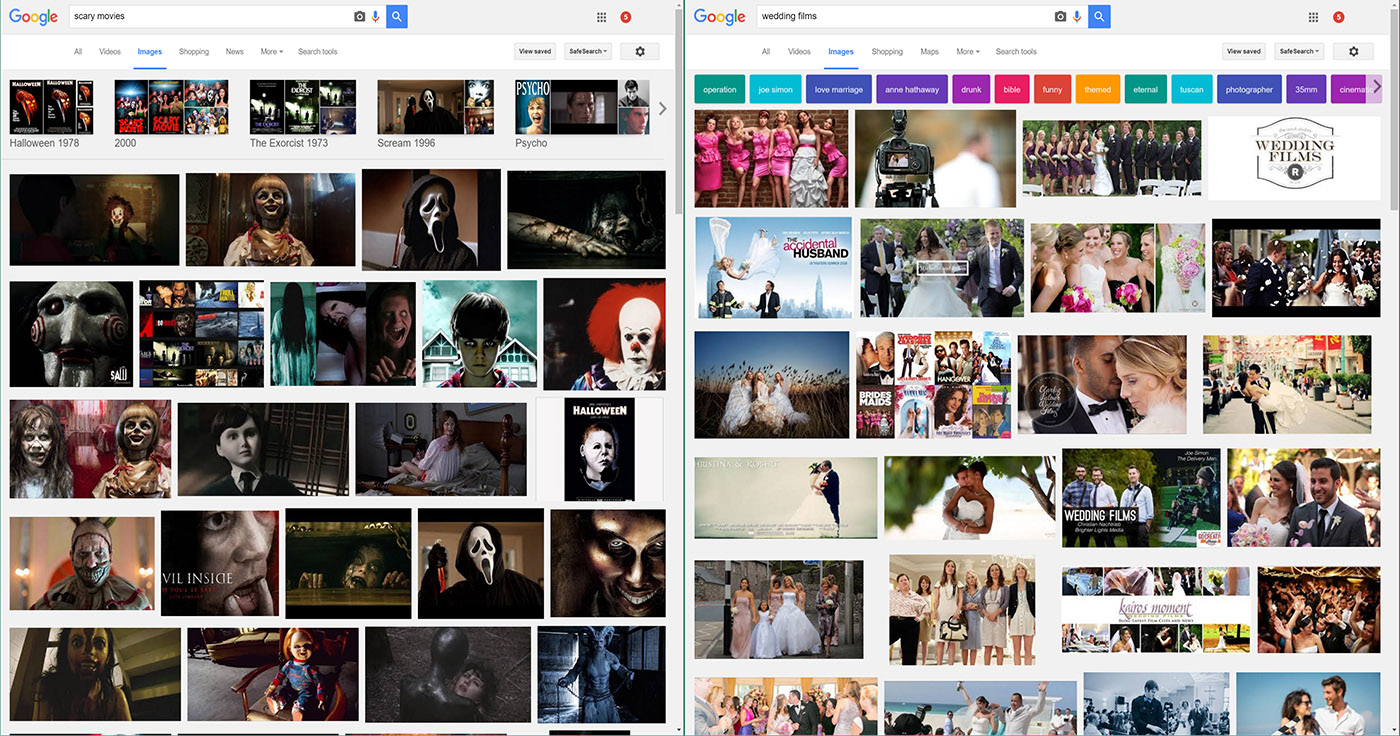Click blue search magnifier button in wedding films window

click(1100, 17)
